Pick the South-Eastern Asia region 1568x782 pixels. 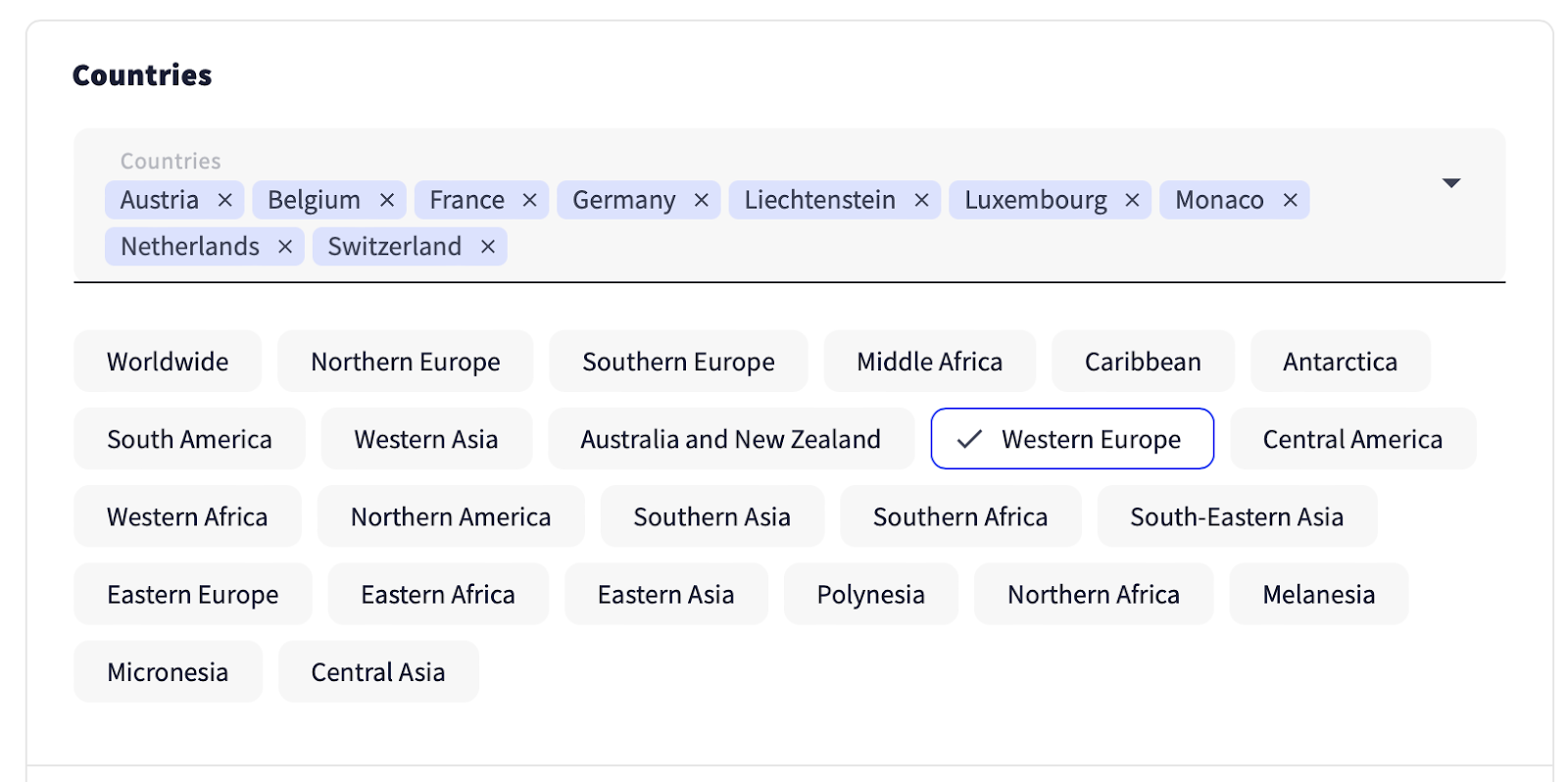[x=1237, y=516]
